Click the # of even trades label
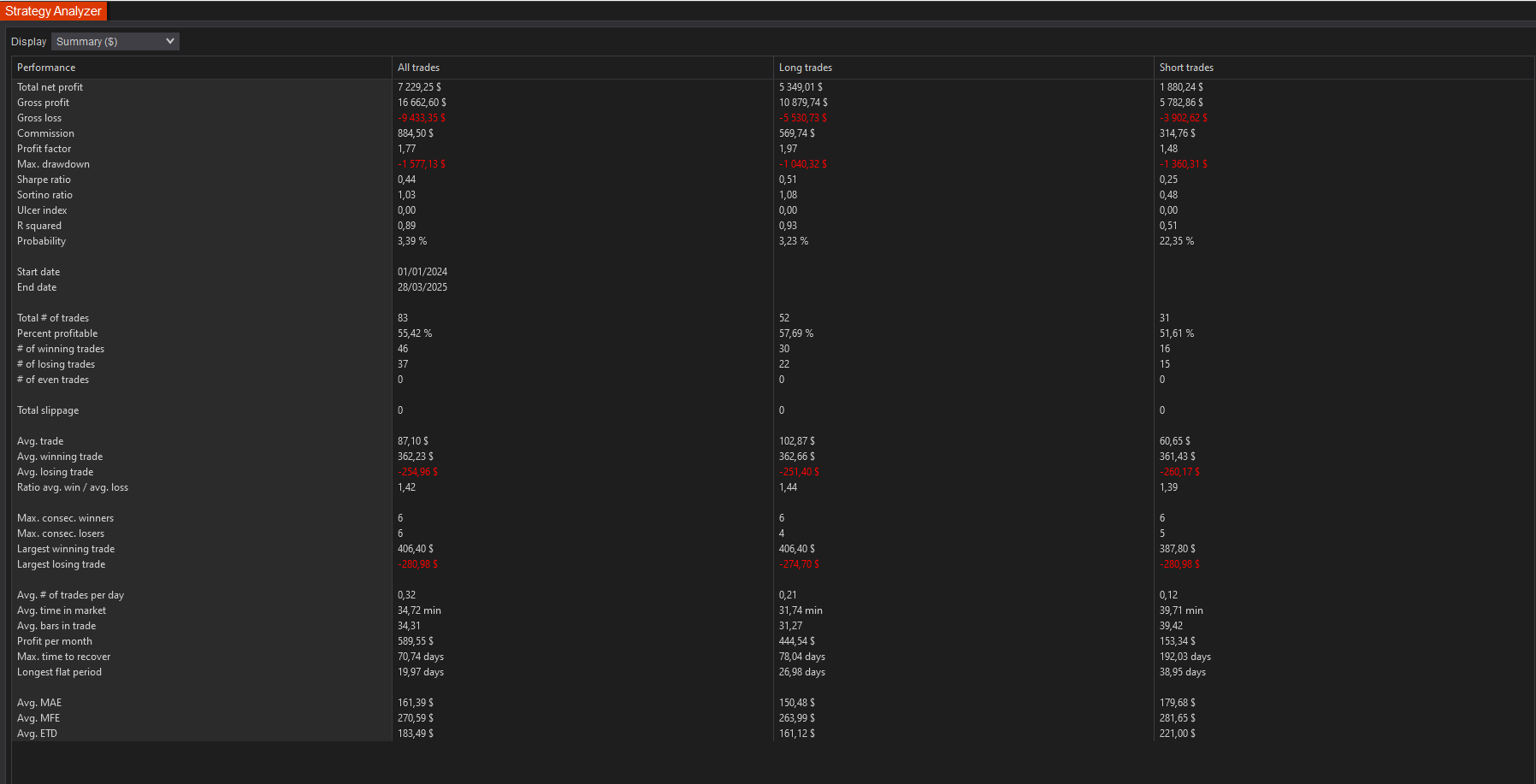The width and height of the screenshot is (1536, 784). tap(53, 380)
